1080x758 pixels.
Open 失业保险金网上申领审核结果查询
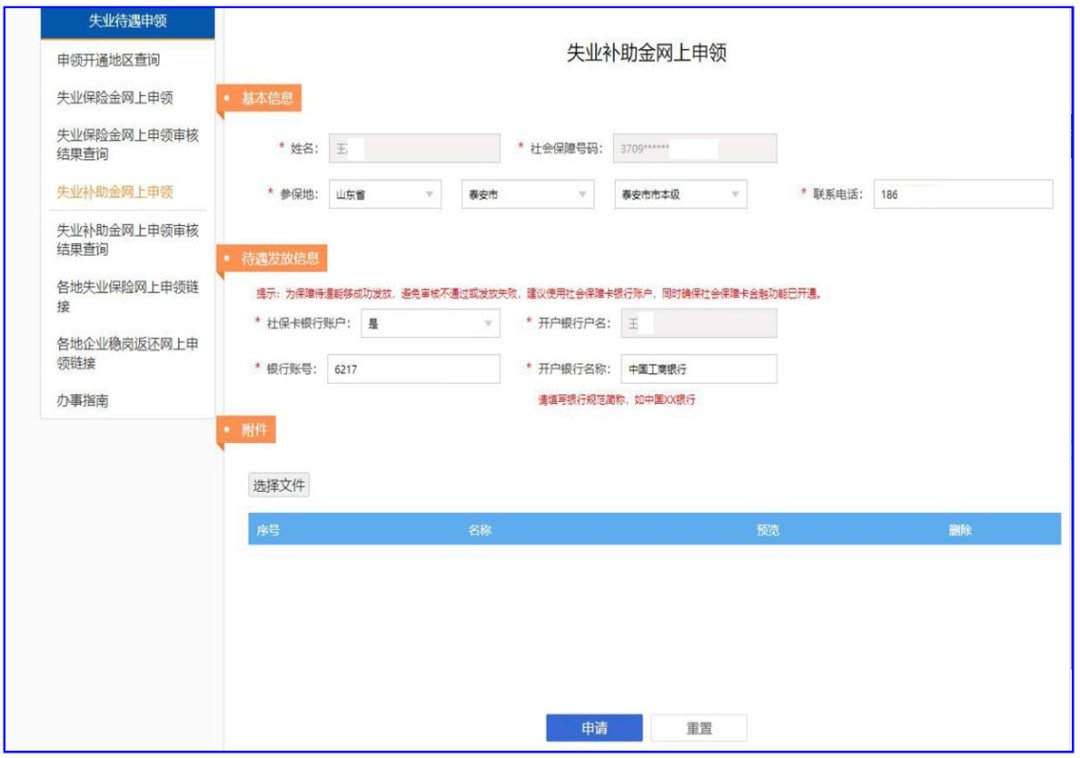[x=127, y=145]
